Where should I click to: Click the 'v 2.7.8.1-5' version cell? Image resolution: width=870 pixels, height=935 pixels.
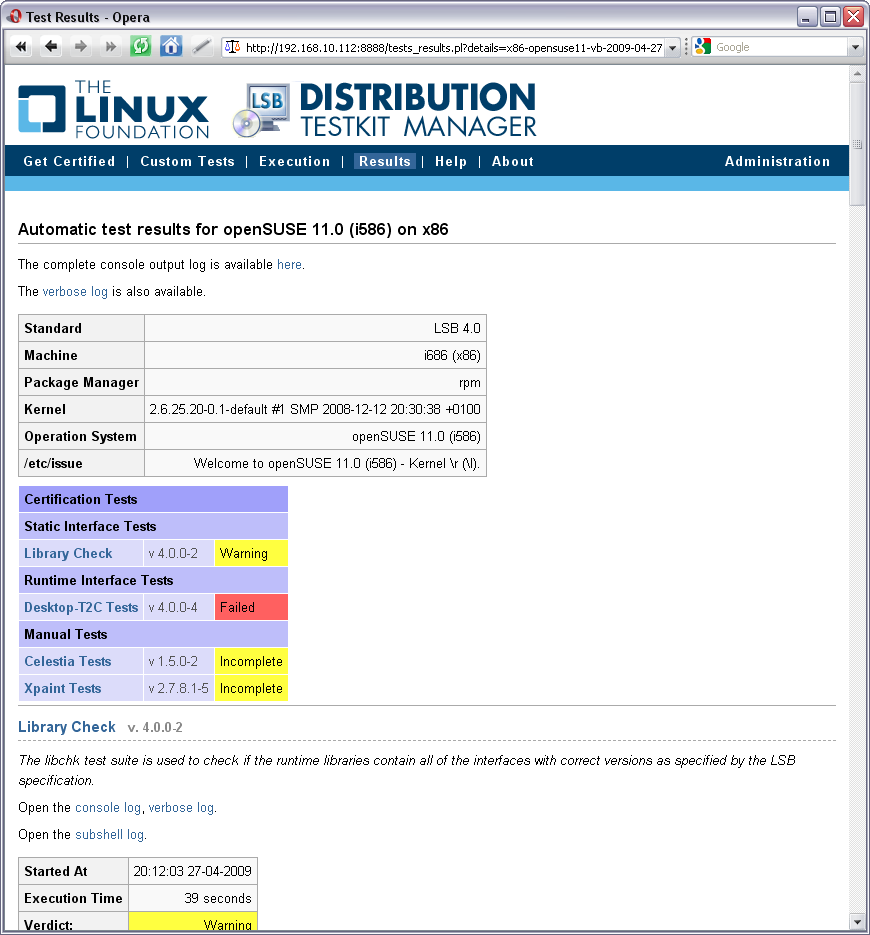coord(179,689)
